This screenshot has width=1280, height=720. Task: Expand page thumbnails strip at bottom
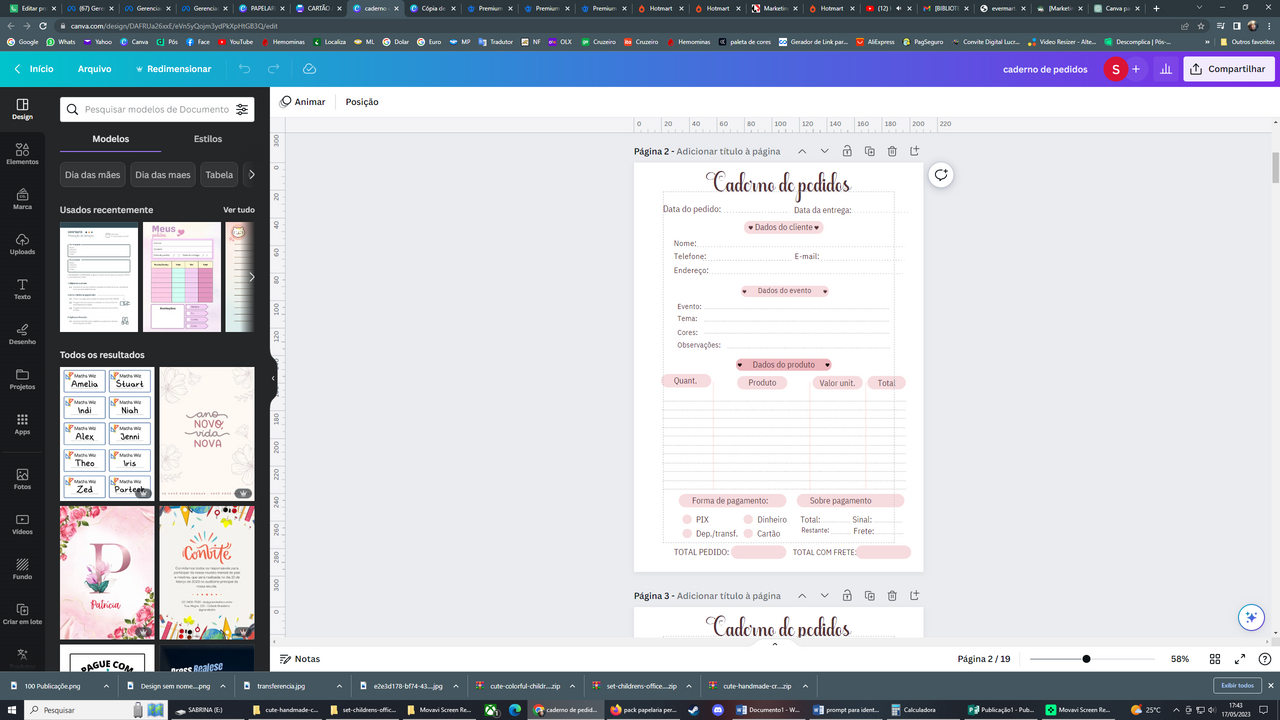tap(775, 644)
